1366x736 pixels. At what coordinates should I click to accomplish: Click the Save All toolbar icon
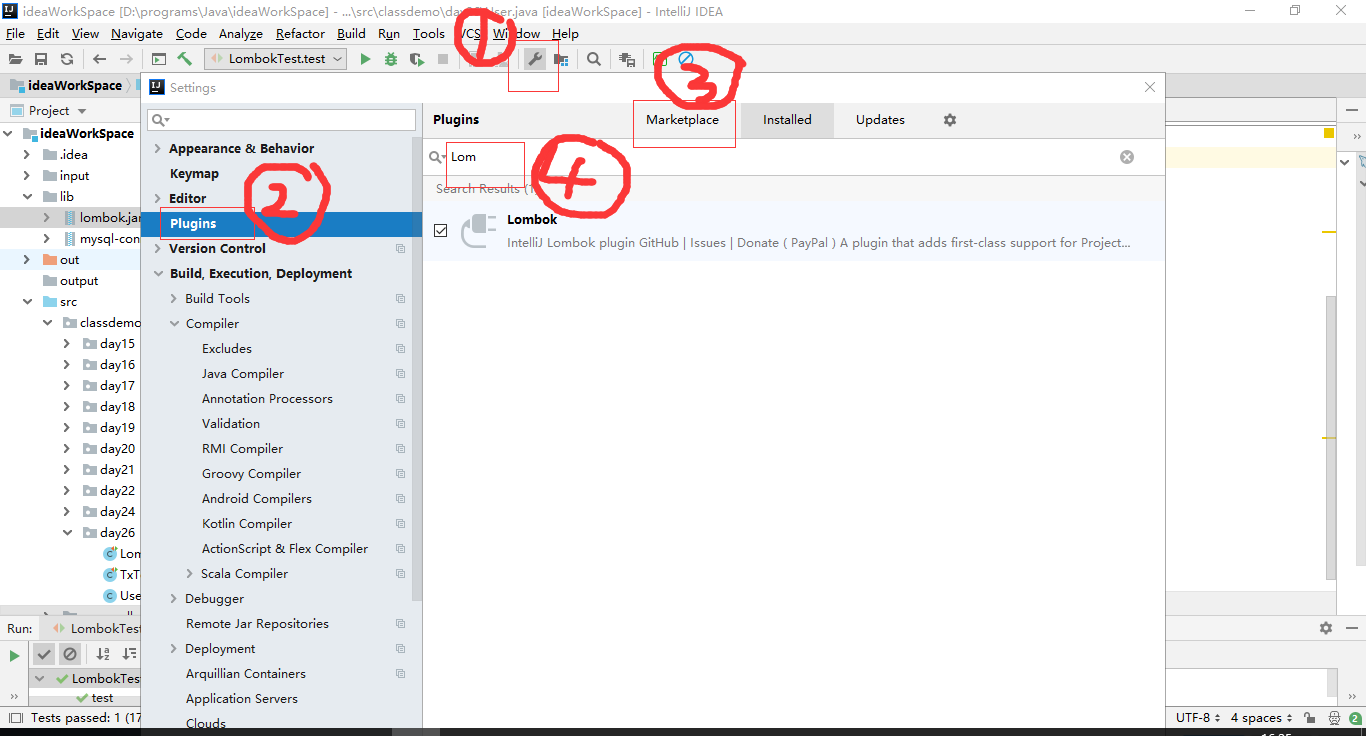coord(41,59)
